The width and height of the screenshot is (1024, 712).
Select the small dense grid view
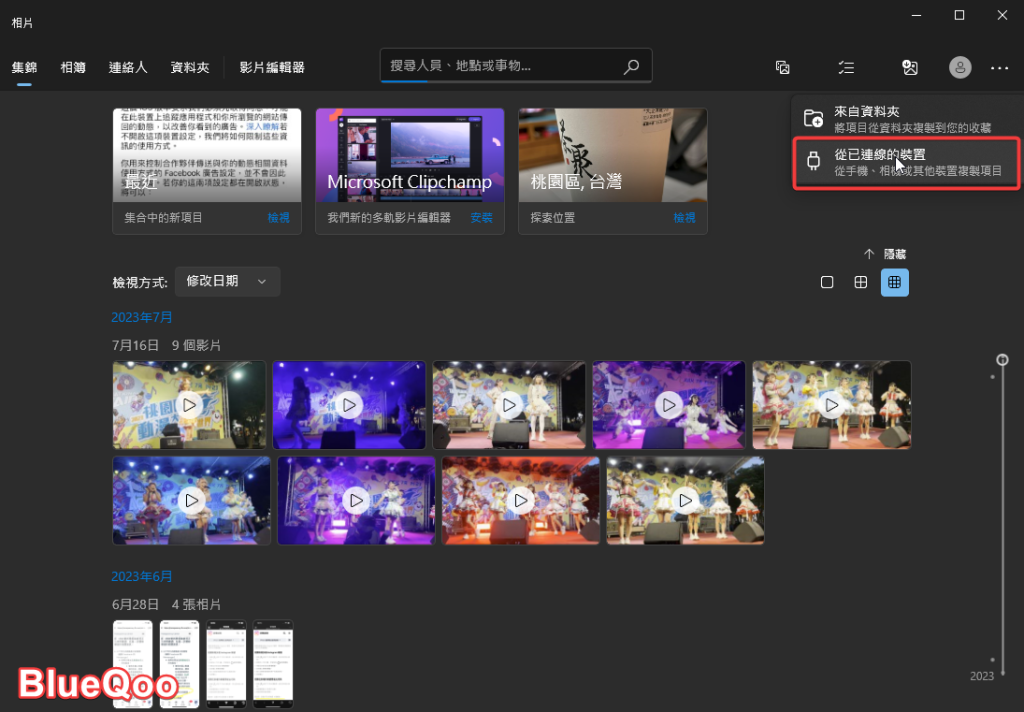point(894,282)
